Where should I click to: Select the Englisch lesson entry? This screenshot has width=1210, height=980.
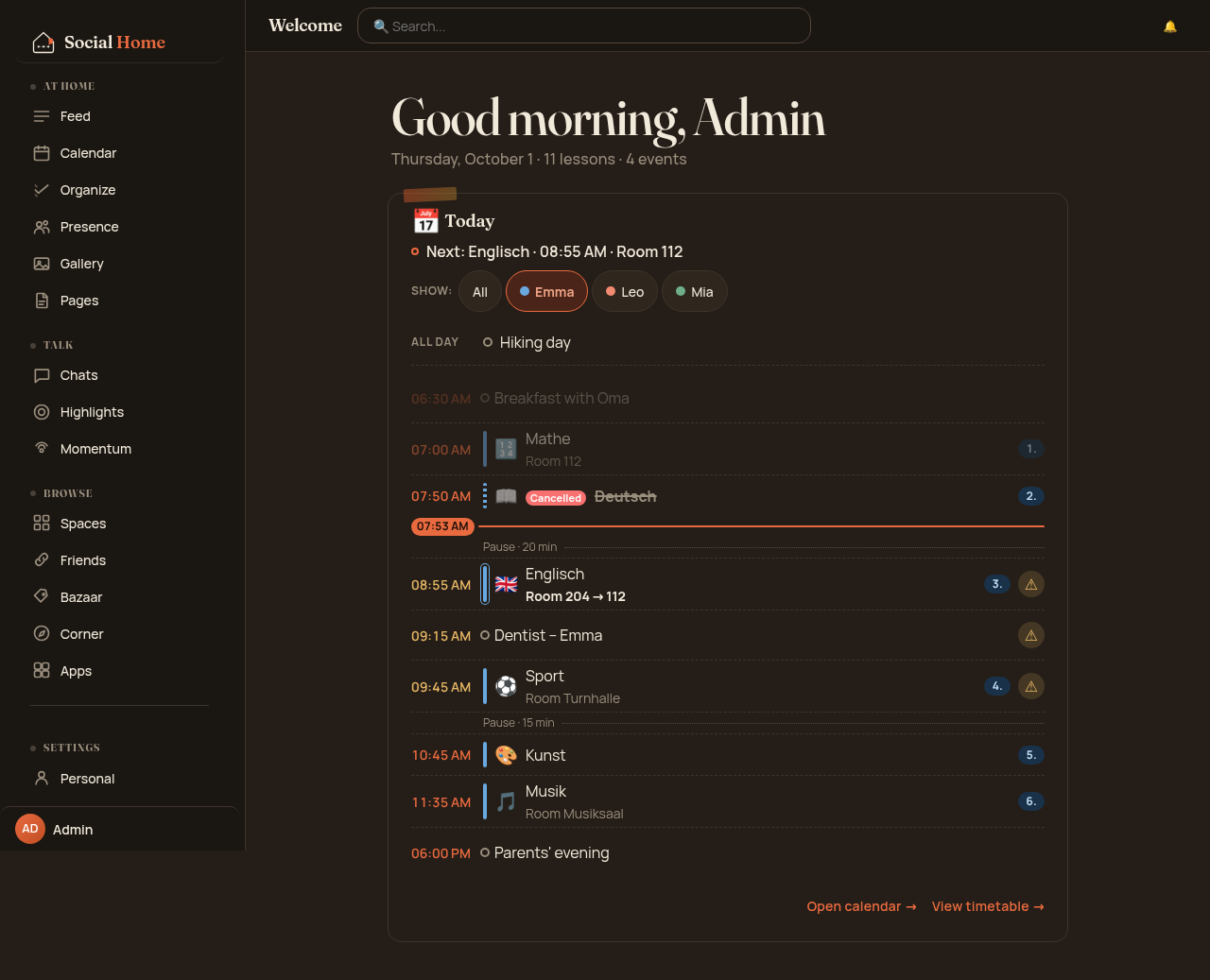[x=728, y=584]
